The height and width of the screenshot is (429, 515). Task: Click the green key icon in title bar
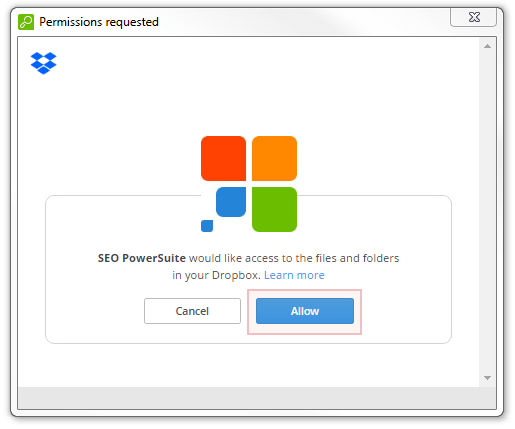26,22
